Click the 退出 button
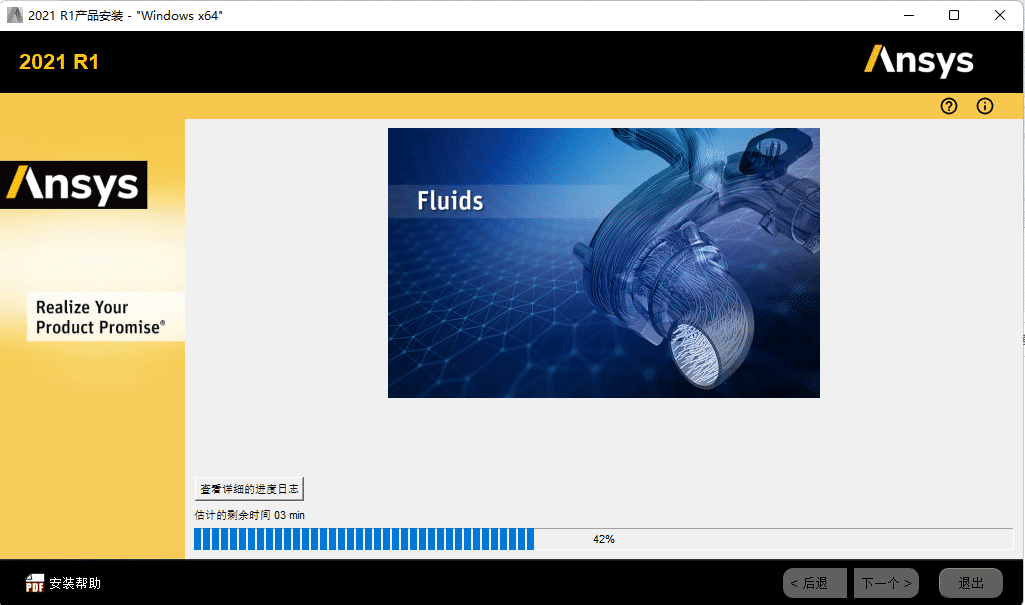The image size is (1025, 605). click(970, 583)
